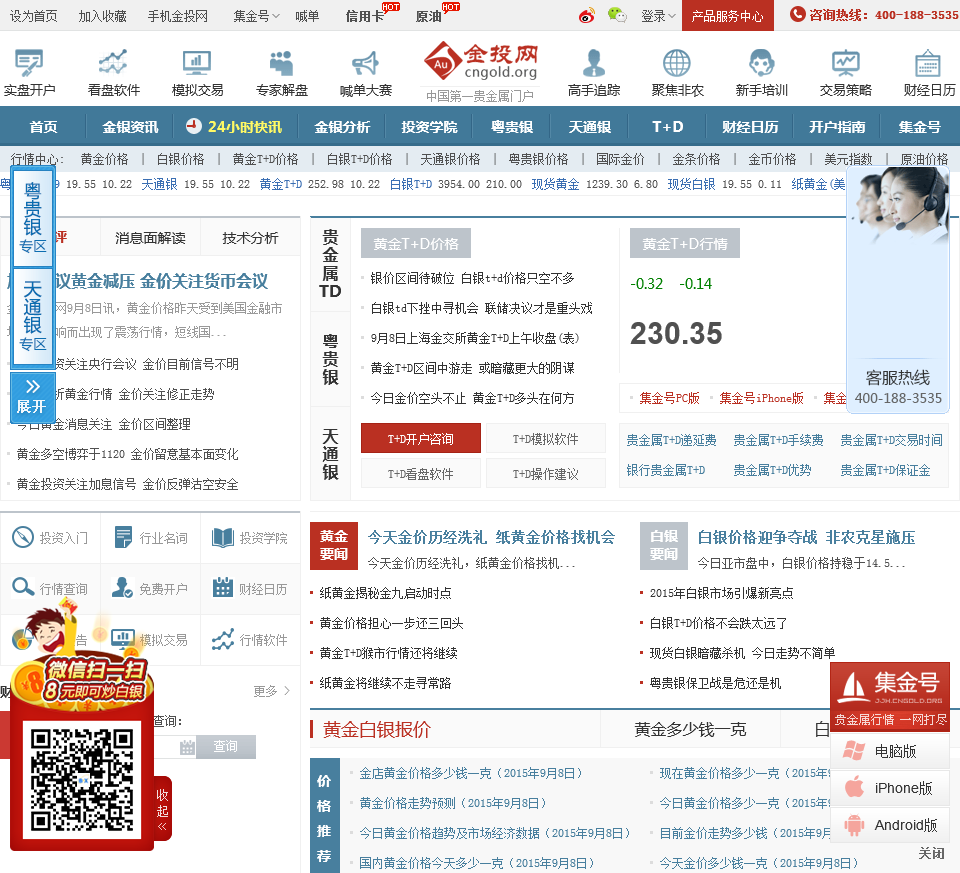Screen dimensions: 960x873
Task: Click the WeChat icon in top bar
Action: point(617,15)
